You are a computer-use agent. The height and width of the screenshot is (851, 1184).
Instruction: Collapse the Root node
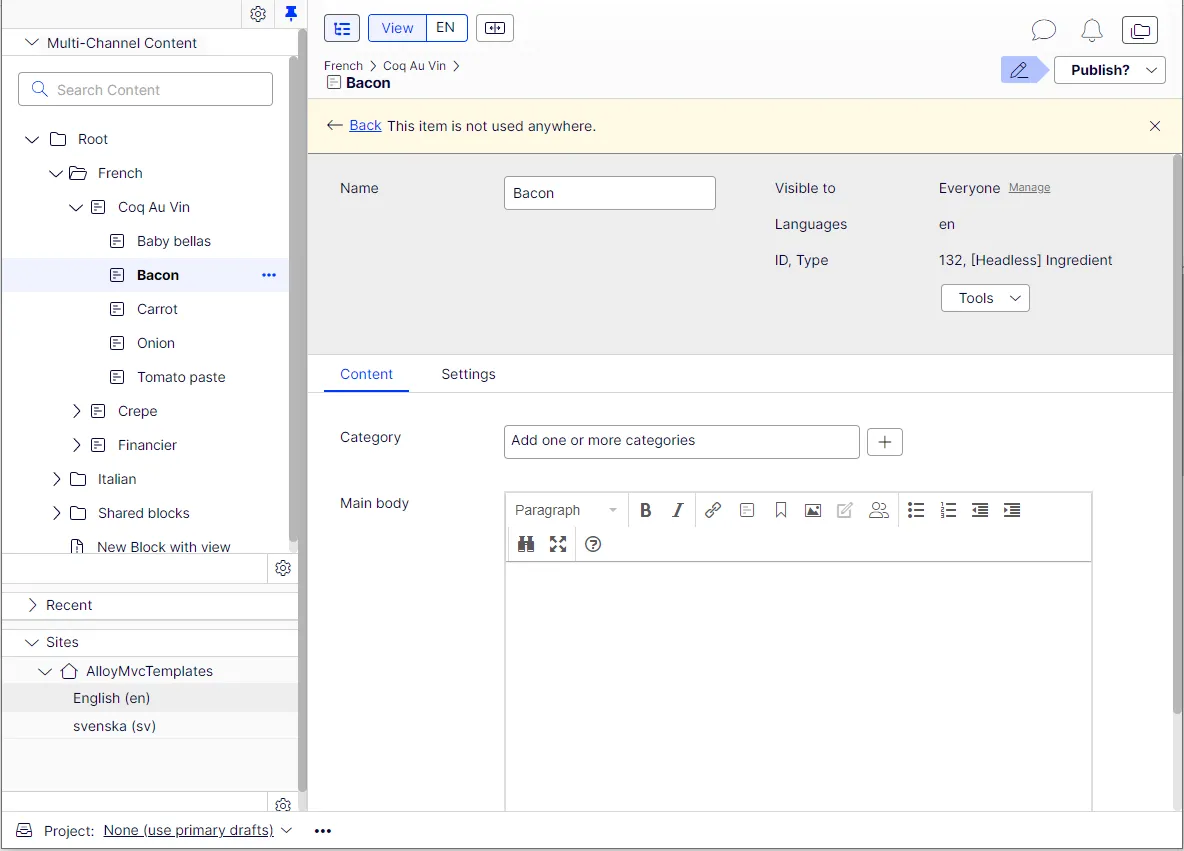point(32,139)
